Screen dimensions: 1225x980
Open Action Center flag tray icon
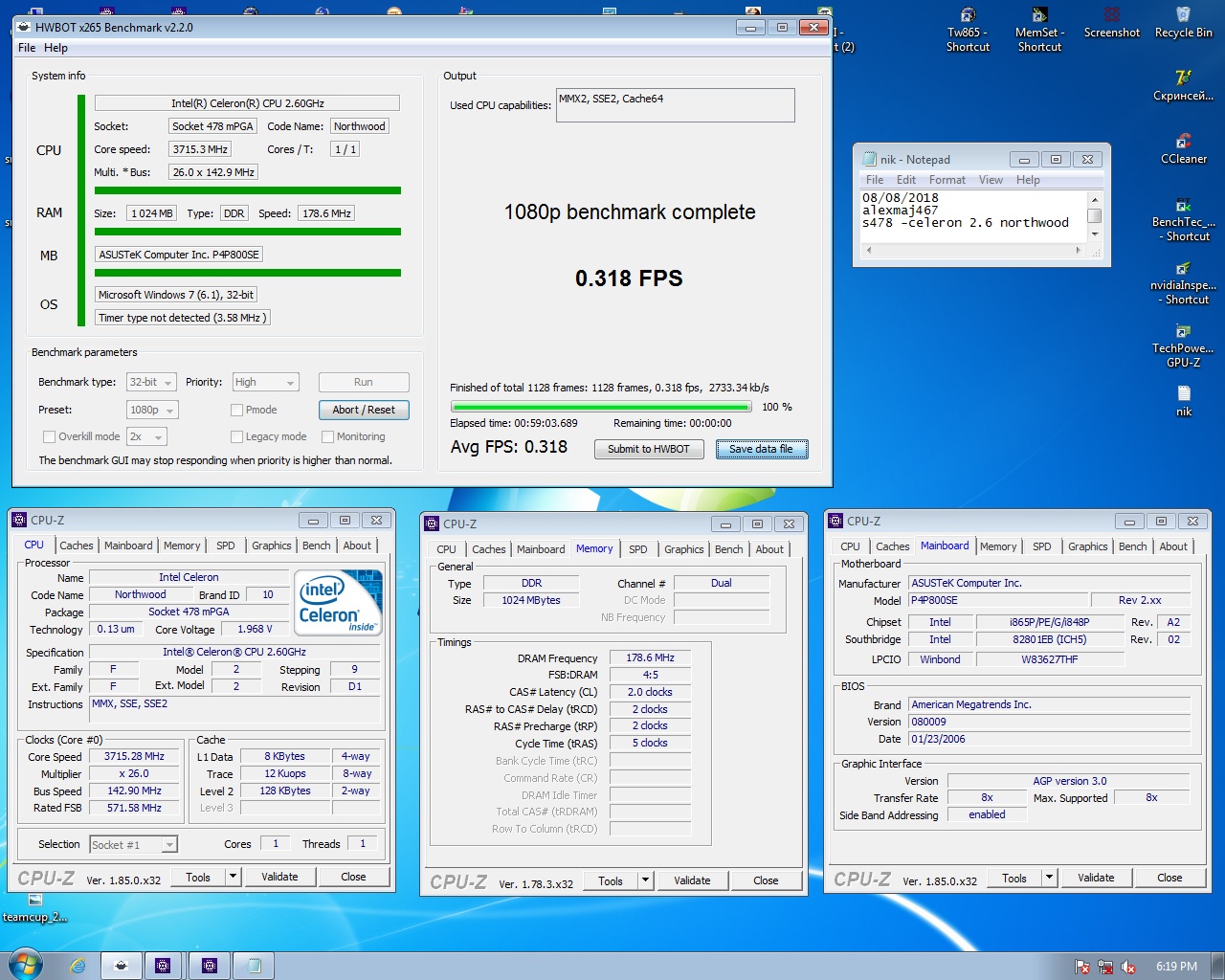point(1082,967)
